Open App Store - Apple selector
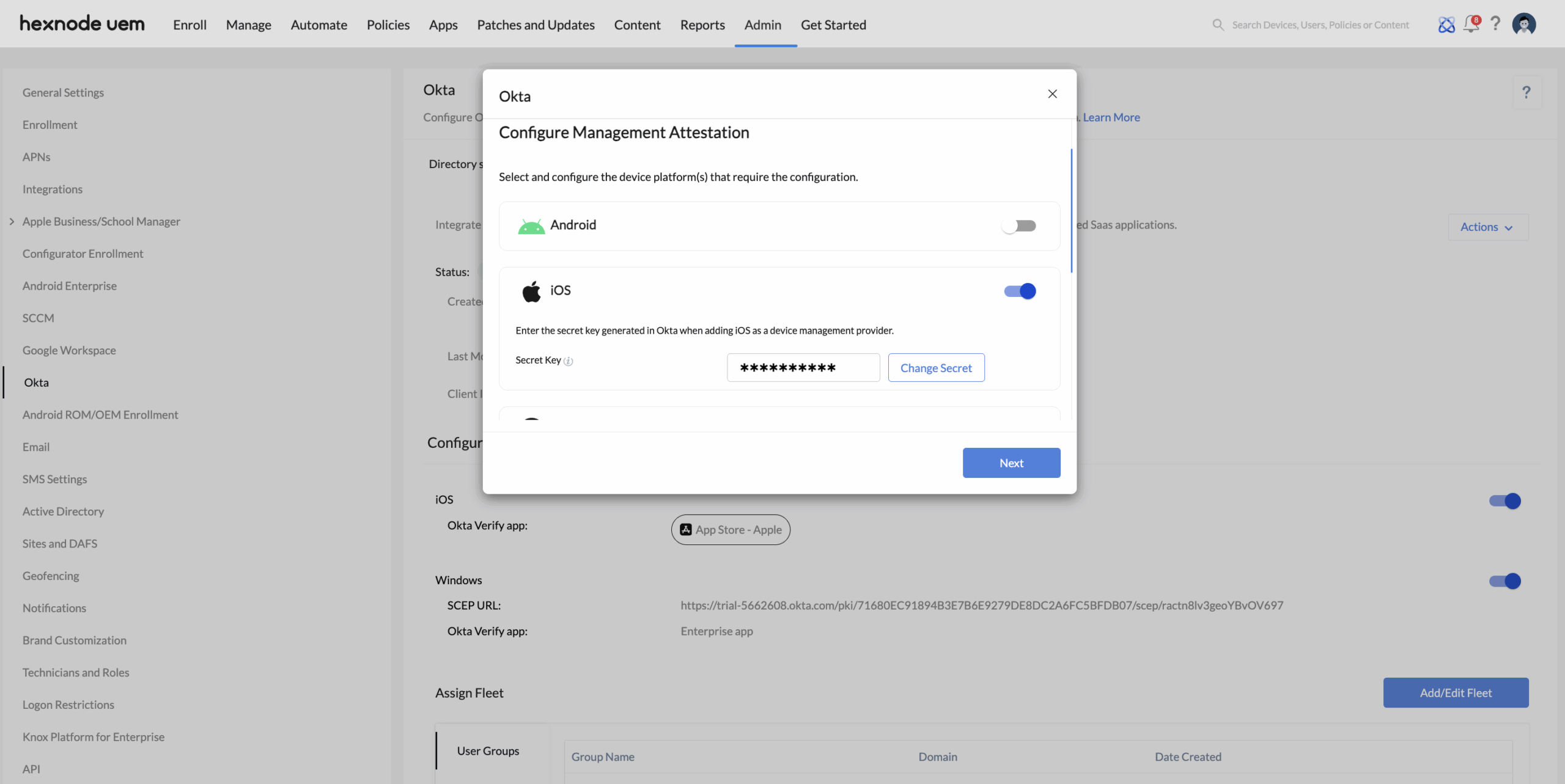 tap(731, 530)
